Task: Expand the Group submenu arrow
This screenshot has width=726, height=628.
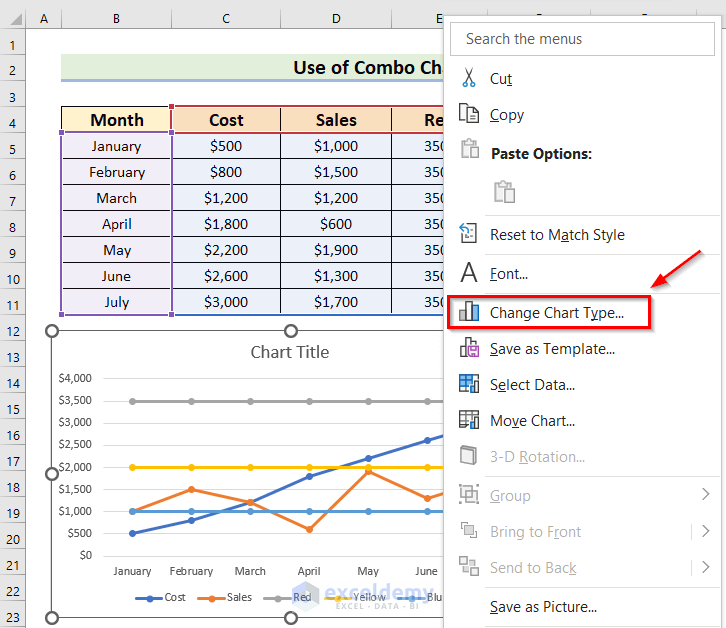Action: point(706,494)
